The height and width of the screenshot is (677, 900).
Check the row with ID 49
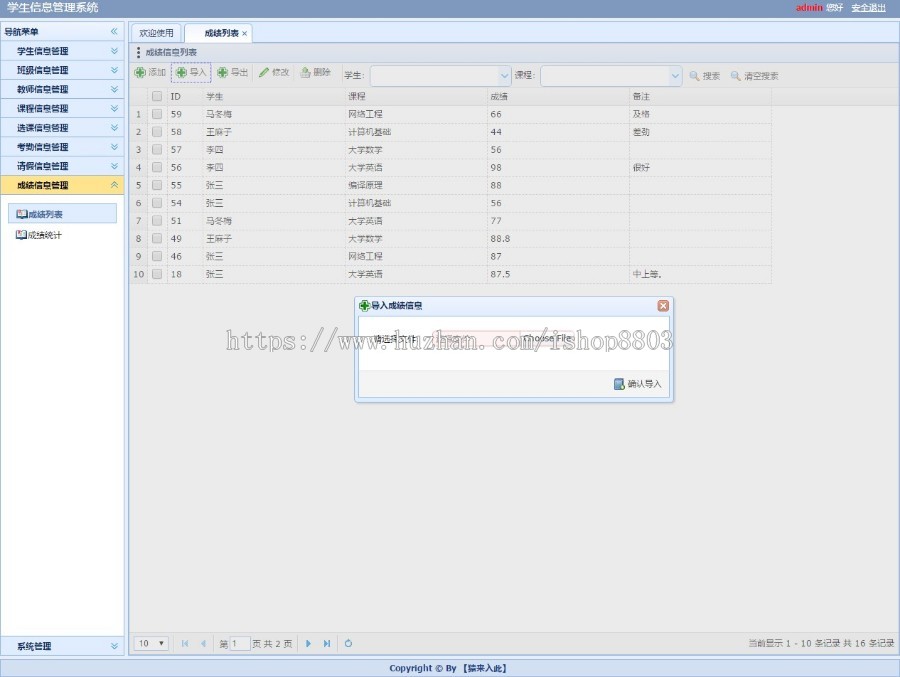(157, 238)
